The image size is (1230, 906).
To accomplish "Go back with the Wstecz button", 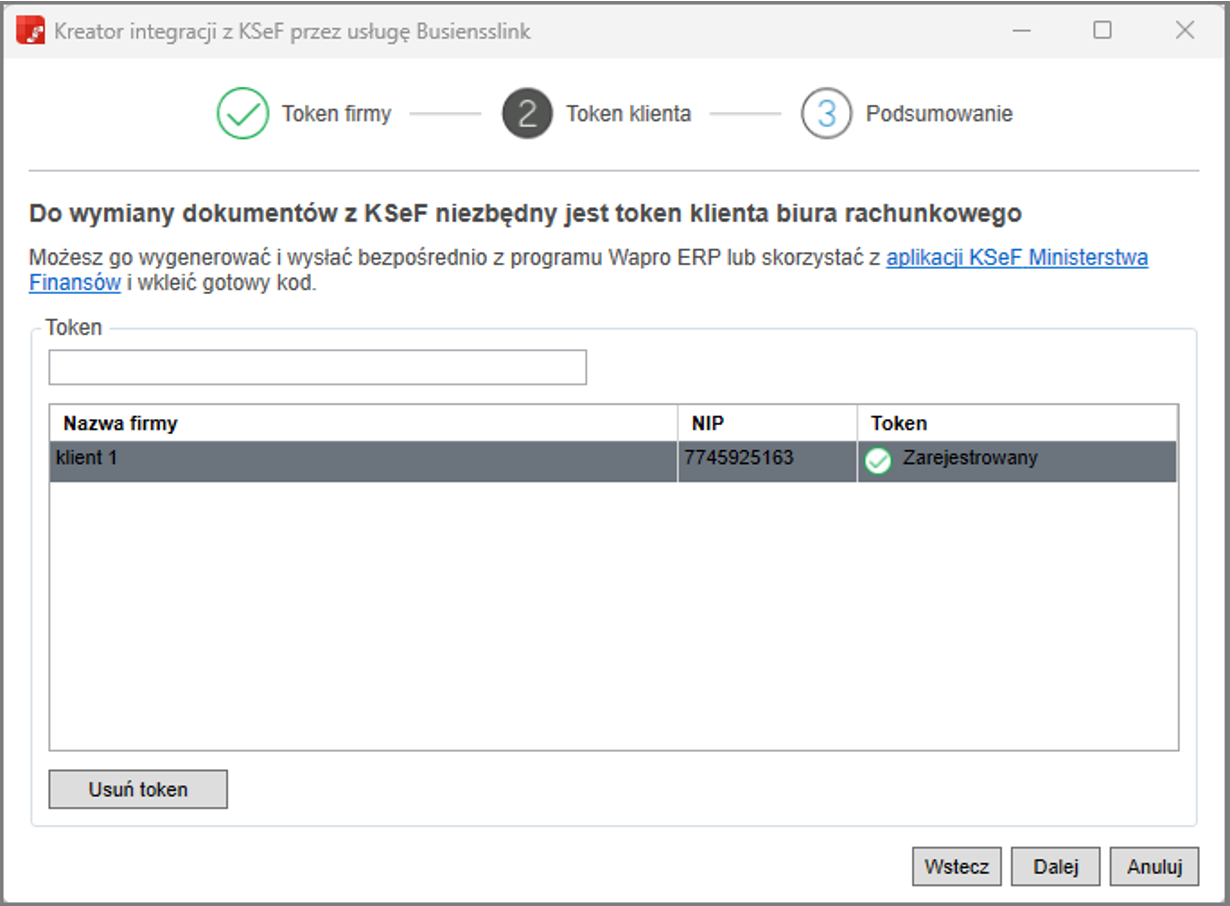I will tap(956, 867).
